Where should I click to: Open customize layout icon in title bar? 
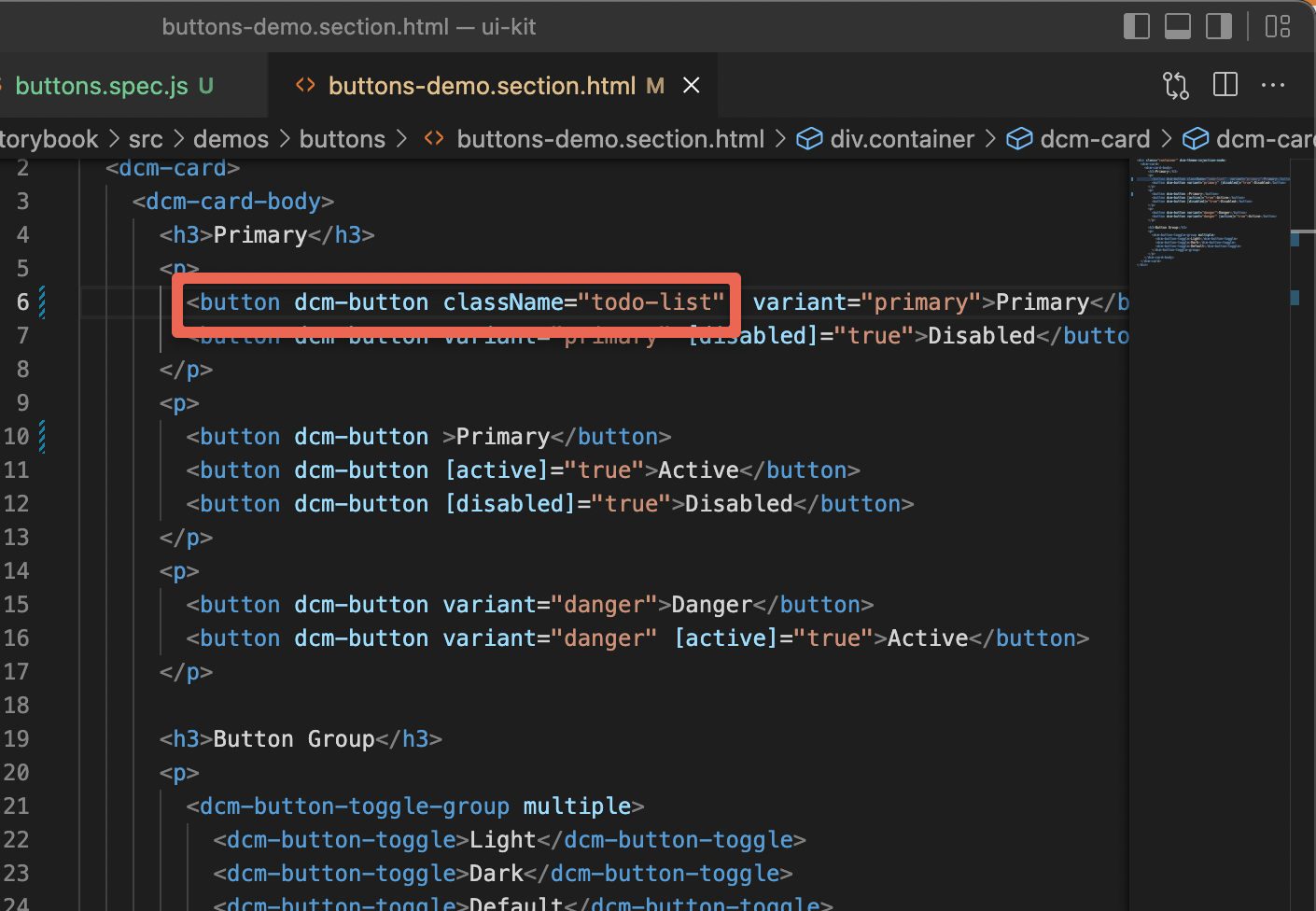coord(1278,26)
